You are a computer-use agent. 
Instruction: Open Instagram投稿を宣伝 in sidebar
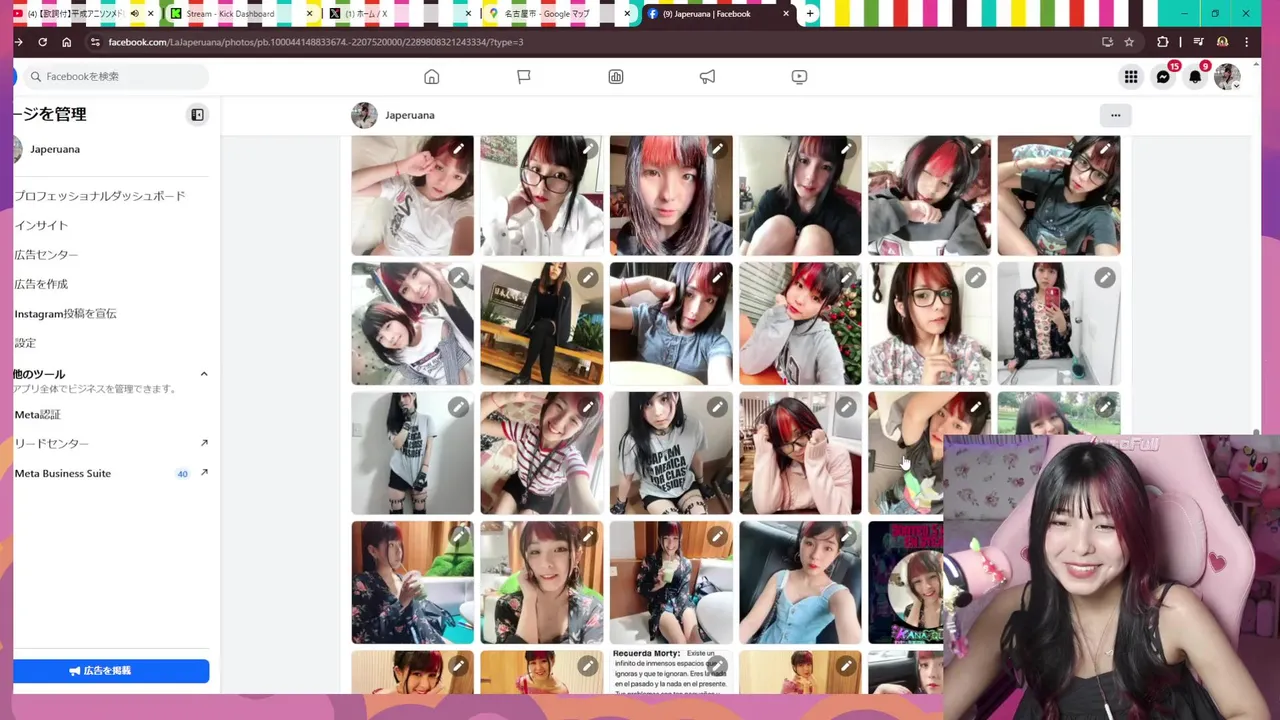[x=65, y=314]
